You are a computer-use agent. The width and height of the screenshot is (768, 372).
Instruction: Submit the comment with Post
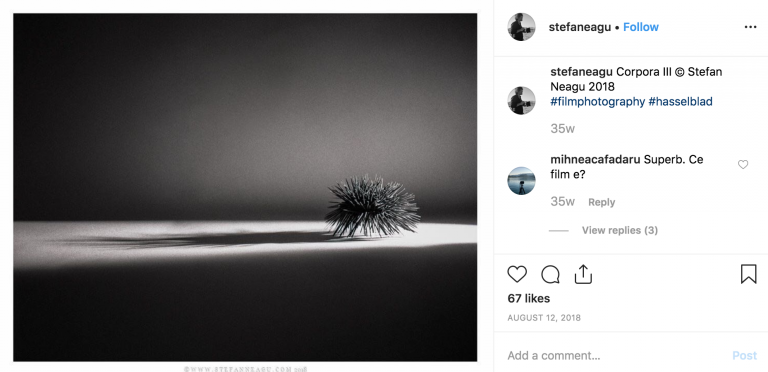(744, 356)
